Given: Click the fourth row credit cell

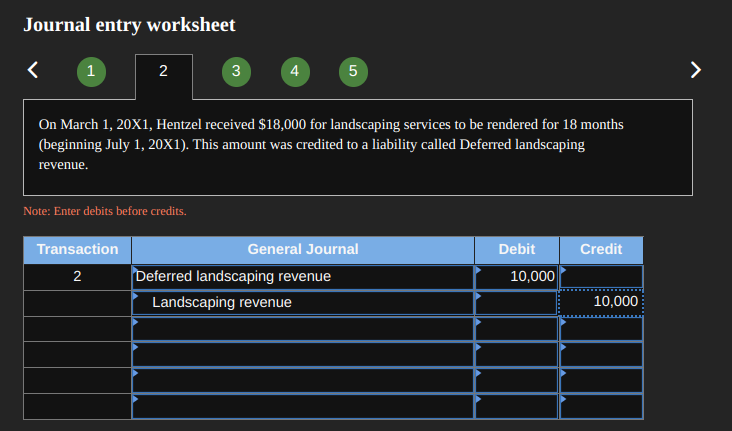Looking at the screenshot, I should 601,354.
